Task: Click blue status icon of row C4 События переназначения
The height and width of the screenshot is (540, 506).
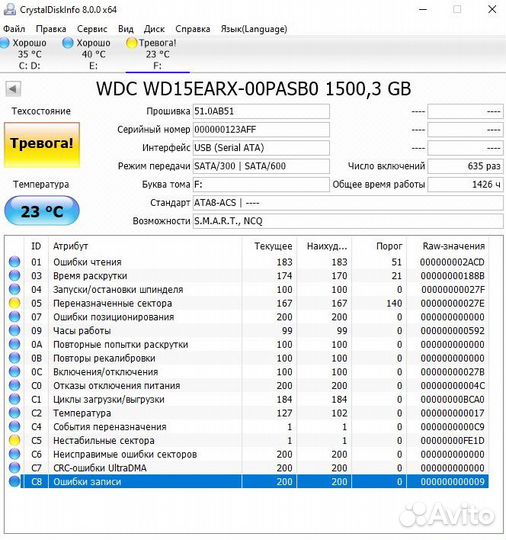Action: click(14, 427)
